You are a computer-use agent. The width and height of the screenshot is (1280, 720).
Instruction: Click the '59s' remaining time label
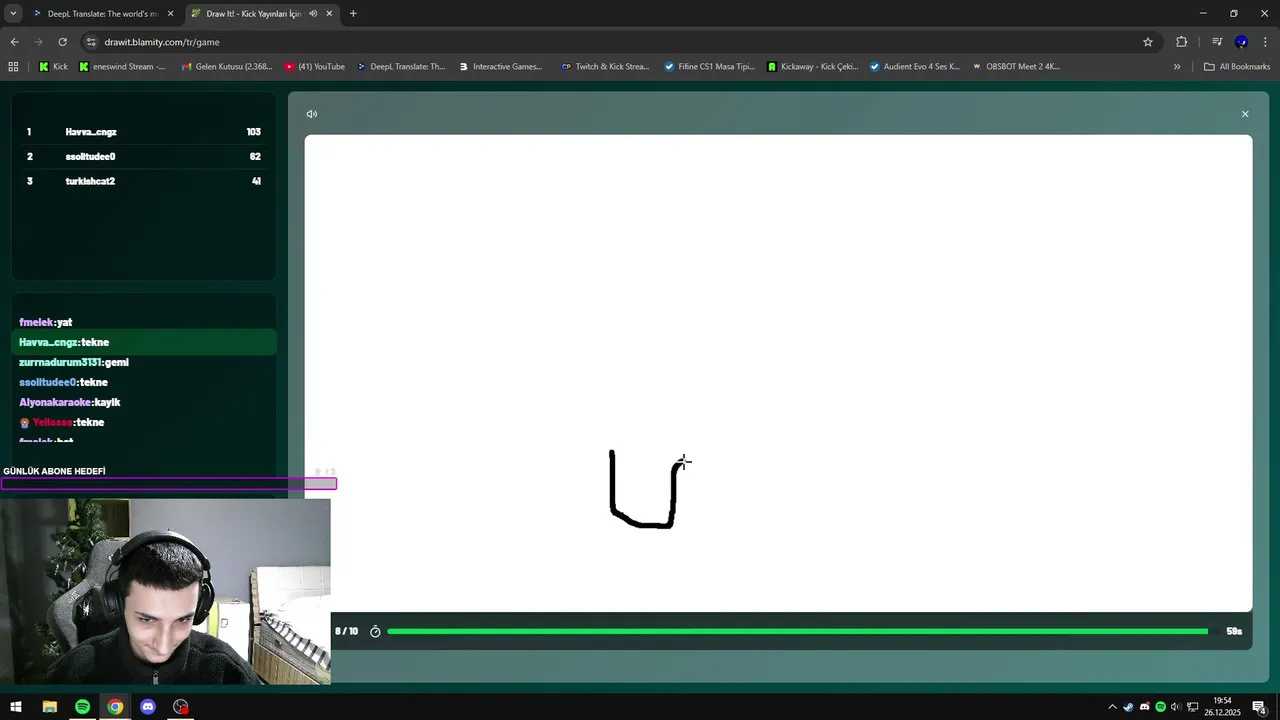(x=1234, y=632)
